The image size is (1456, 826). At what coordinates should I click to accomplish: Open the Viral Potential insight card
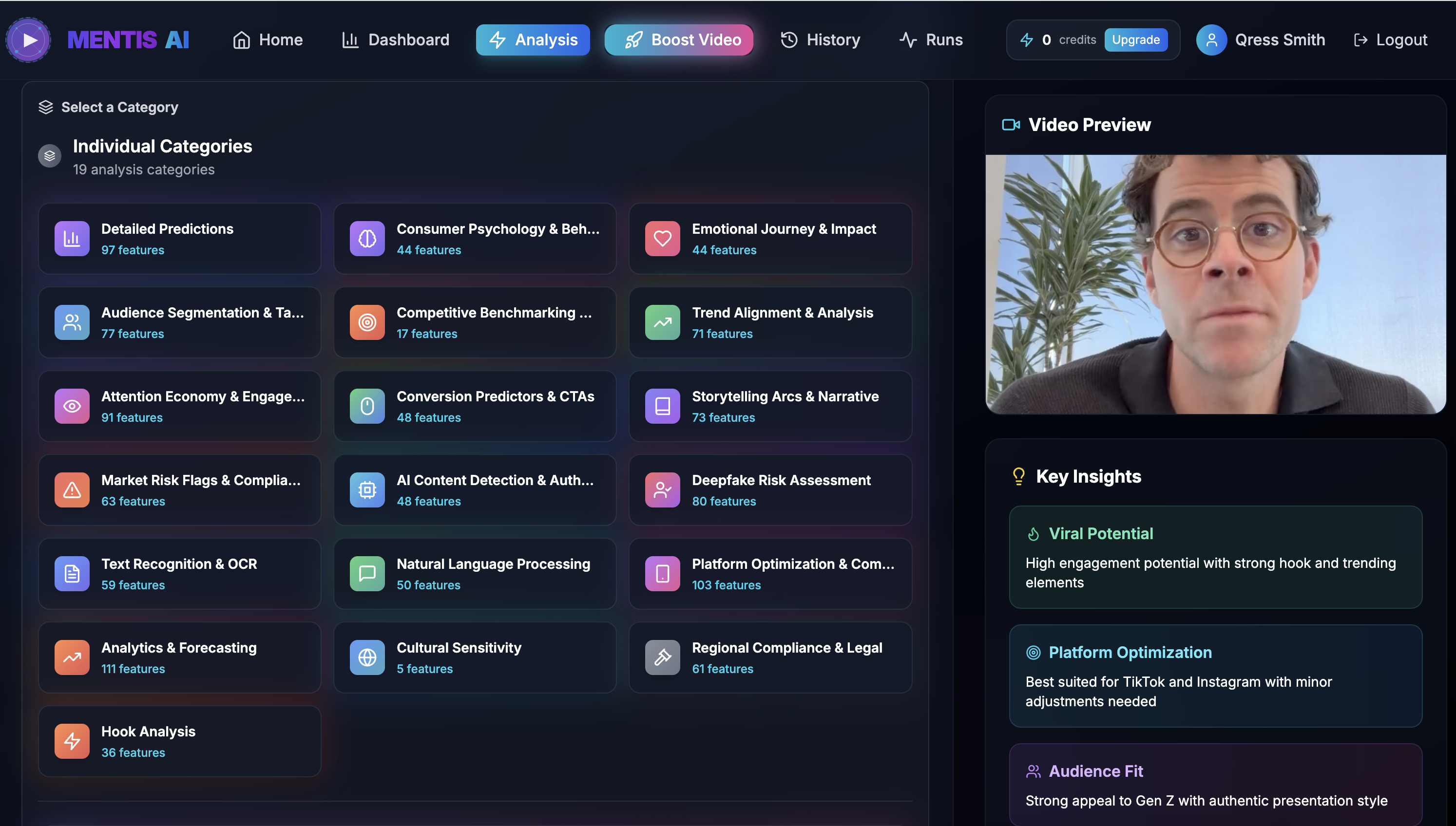(1215, 557)
